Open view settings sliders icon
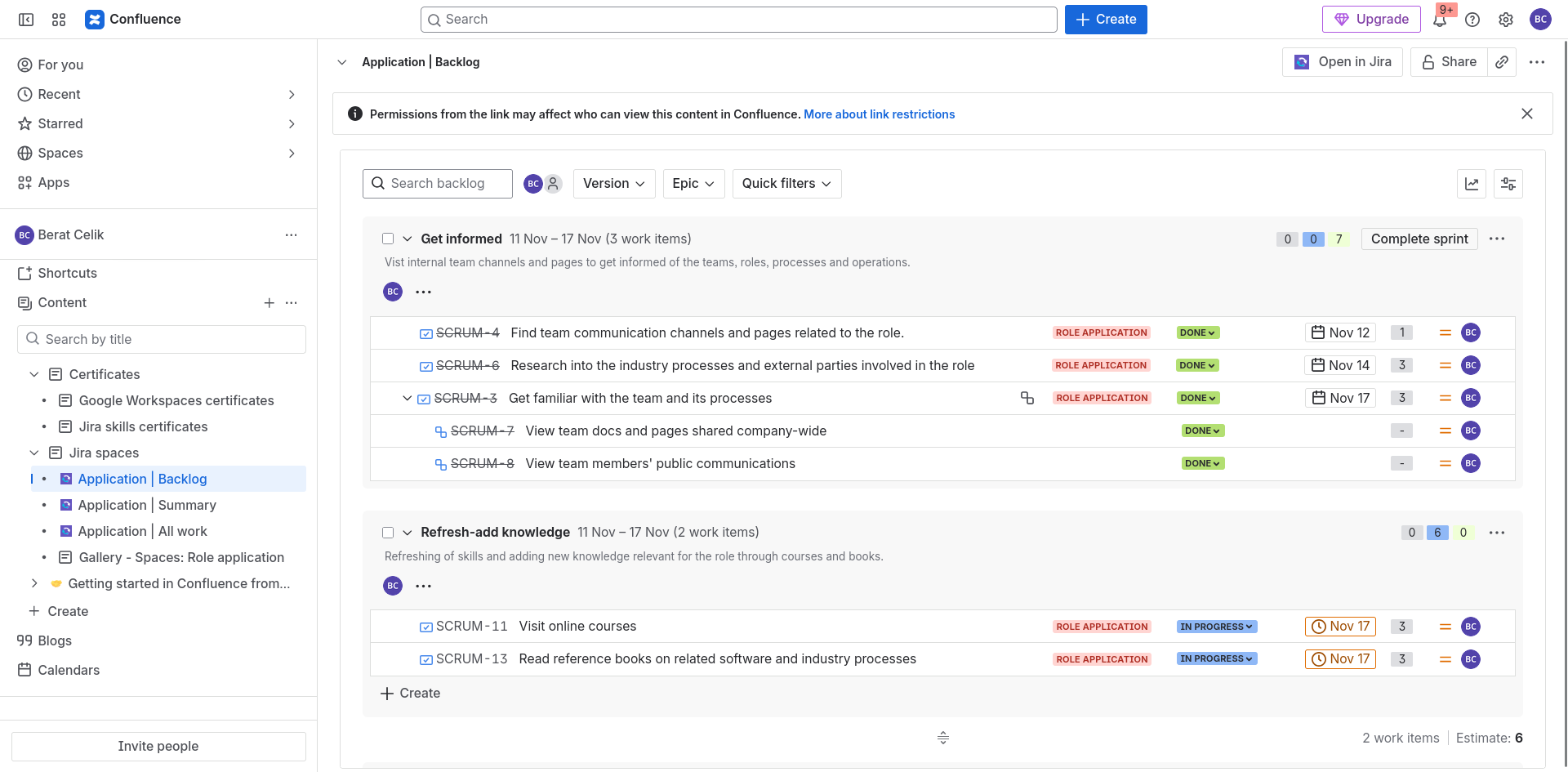 [1508, 184]
